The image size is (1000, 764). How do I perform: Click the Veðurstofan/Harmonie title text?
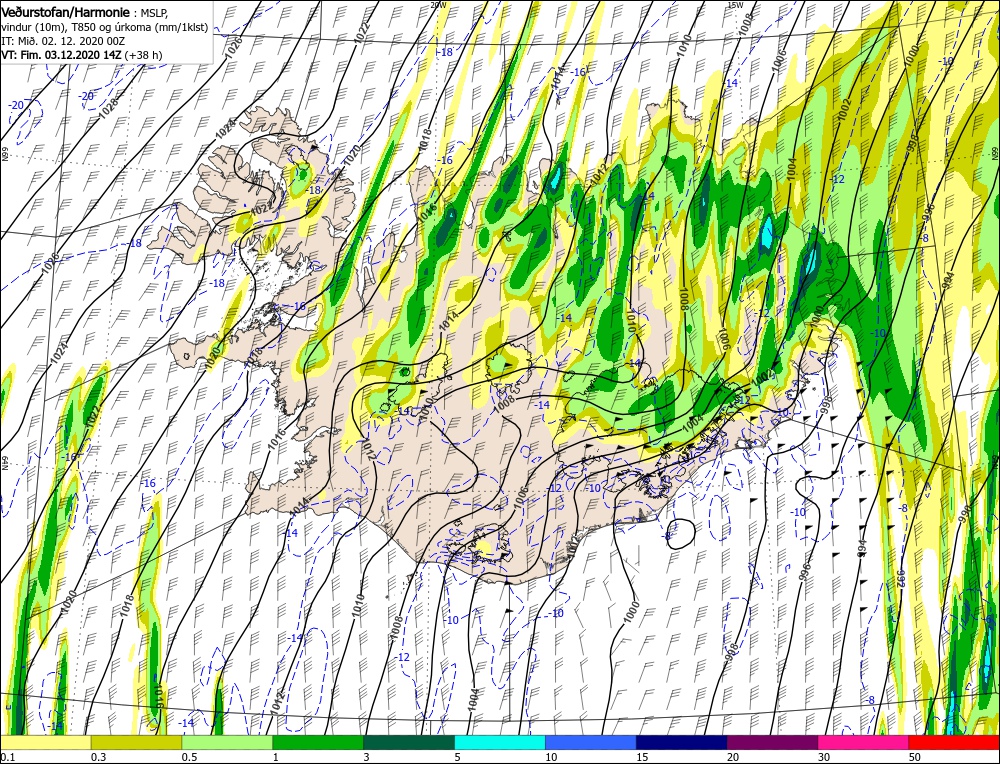pyautogui.click(x=68, y=12)
